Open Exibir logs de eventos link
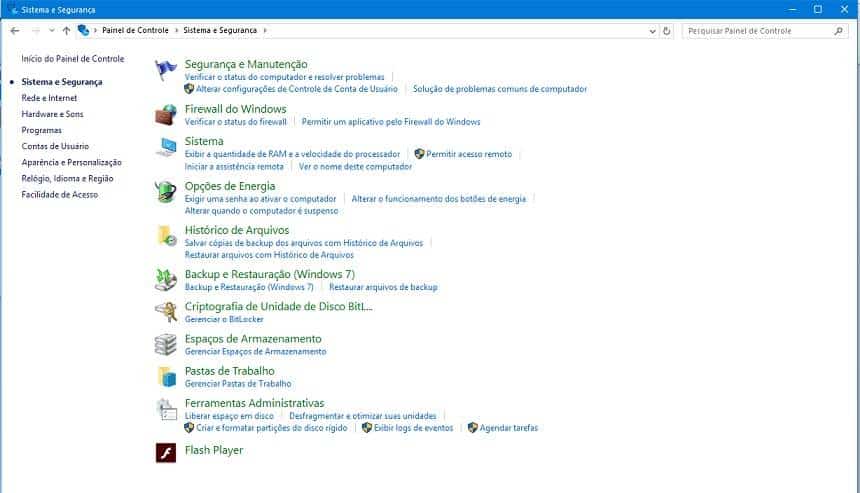Image resolution: width=860 pixels, height=493 pixels. coord(413,428)
